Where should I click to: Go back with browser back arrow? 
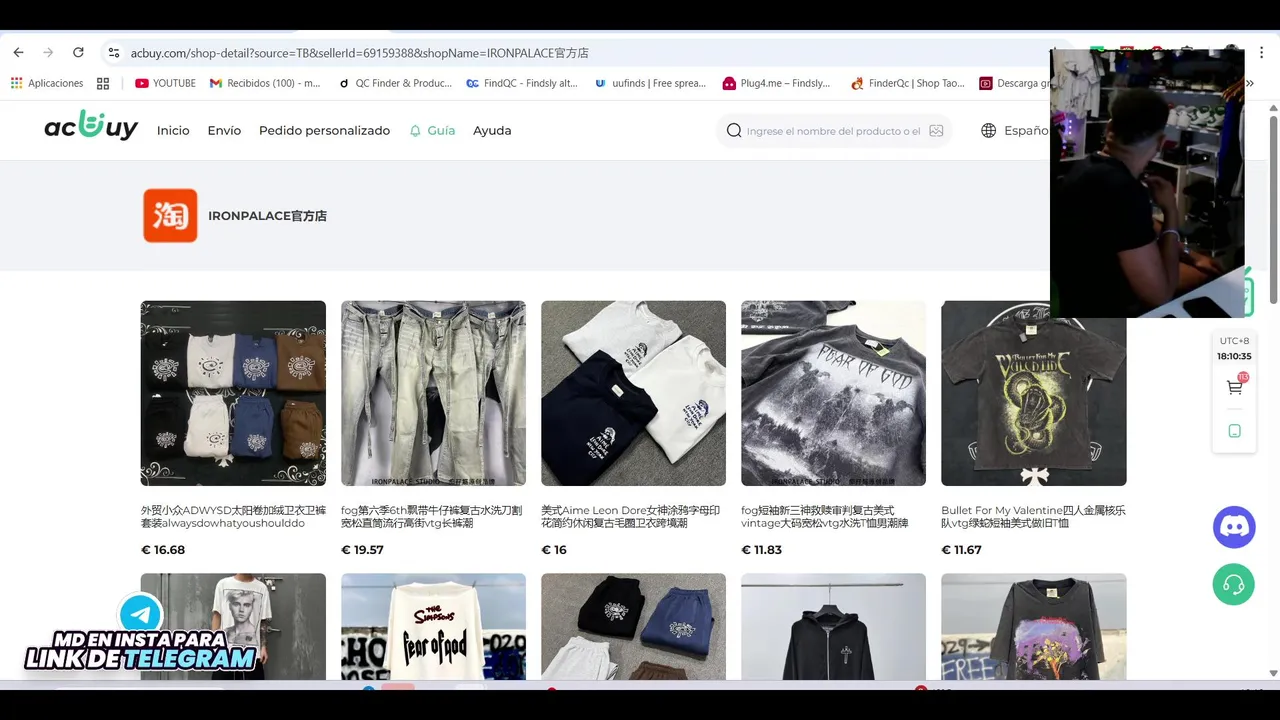[18, 52]
